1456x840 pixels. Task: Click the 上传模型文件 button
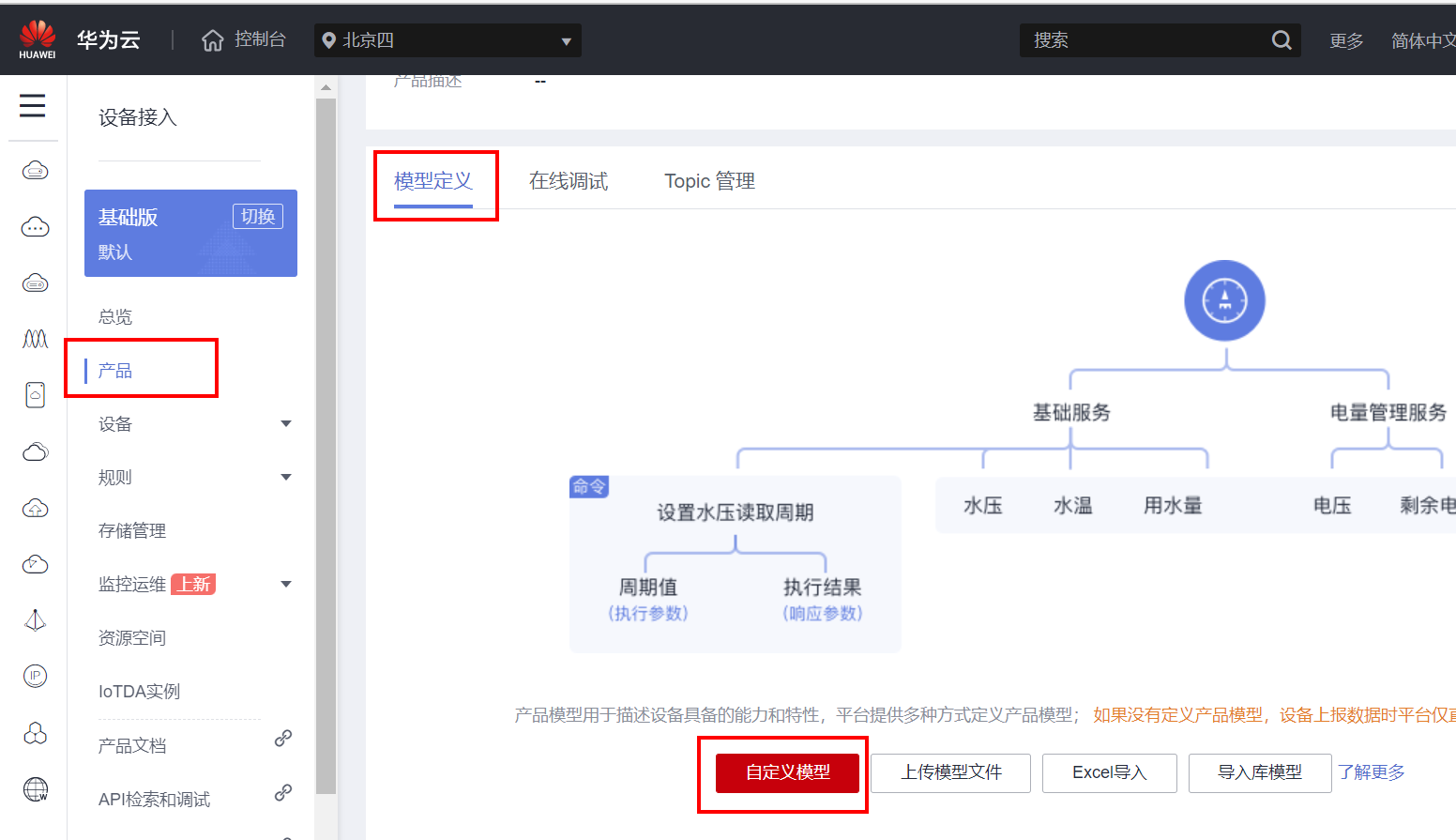(x=950, y=772)
